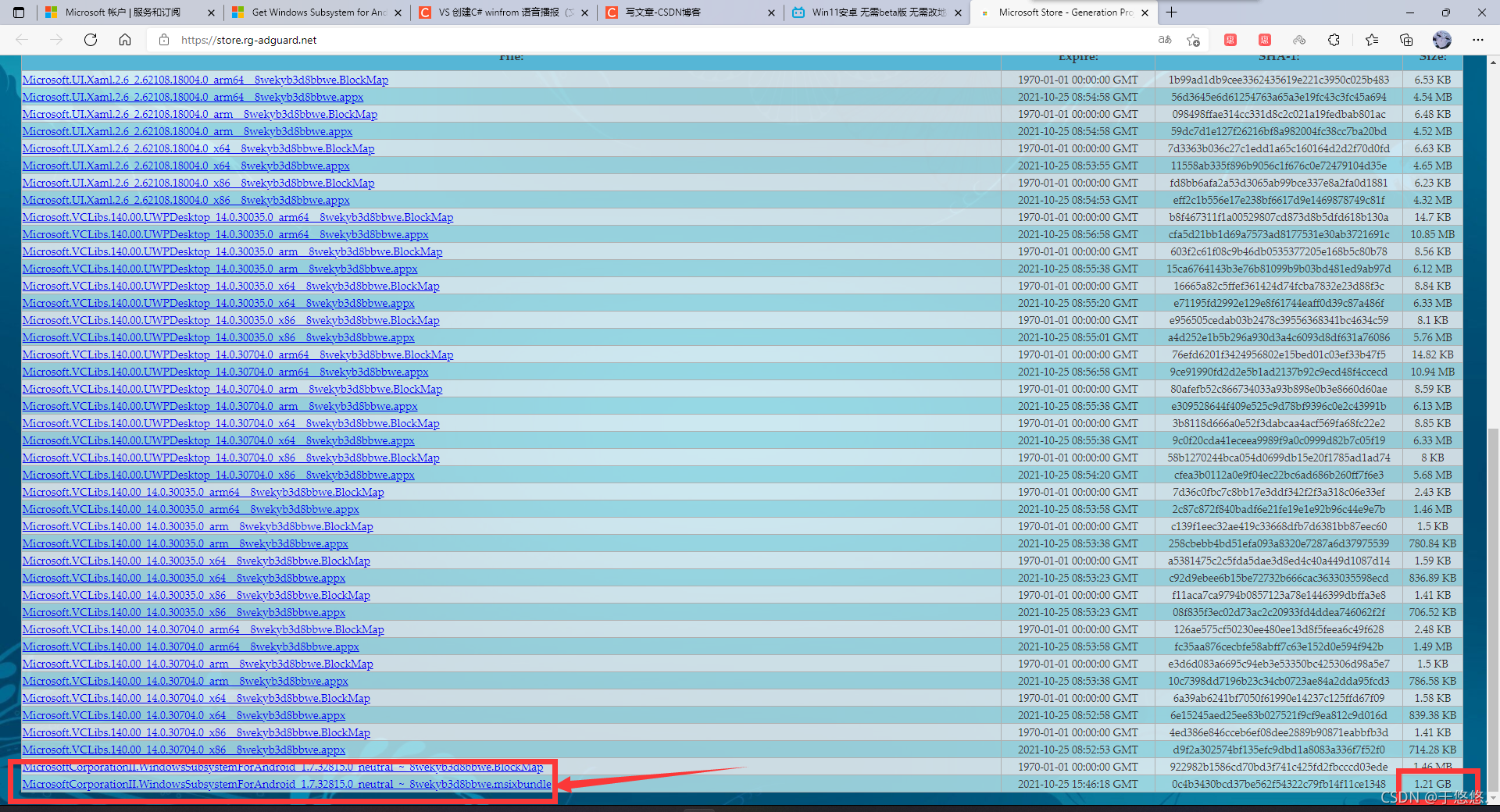The width and height of the screenshot is (1500, 812).
Task: Download UI.Xaml.2.6 arm appx
Action: tap(187, 131)
